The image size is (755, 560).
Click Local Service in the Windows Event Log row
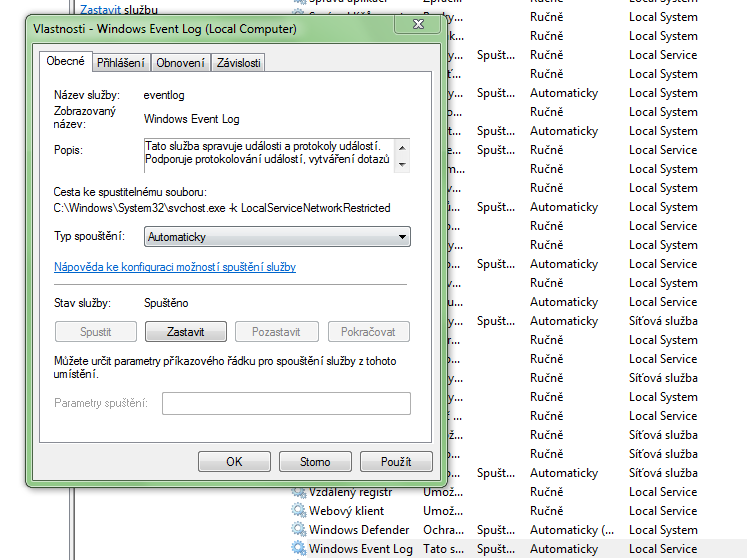click(x=663, y=548)
